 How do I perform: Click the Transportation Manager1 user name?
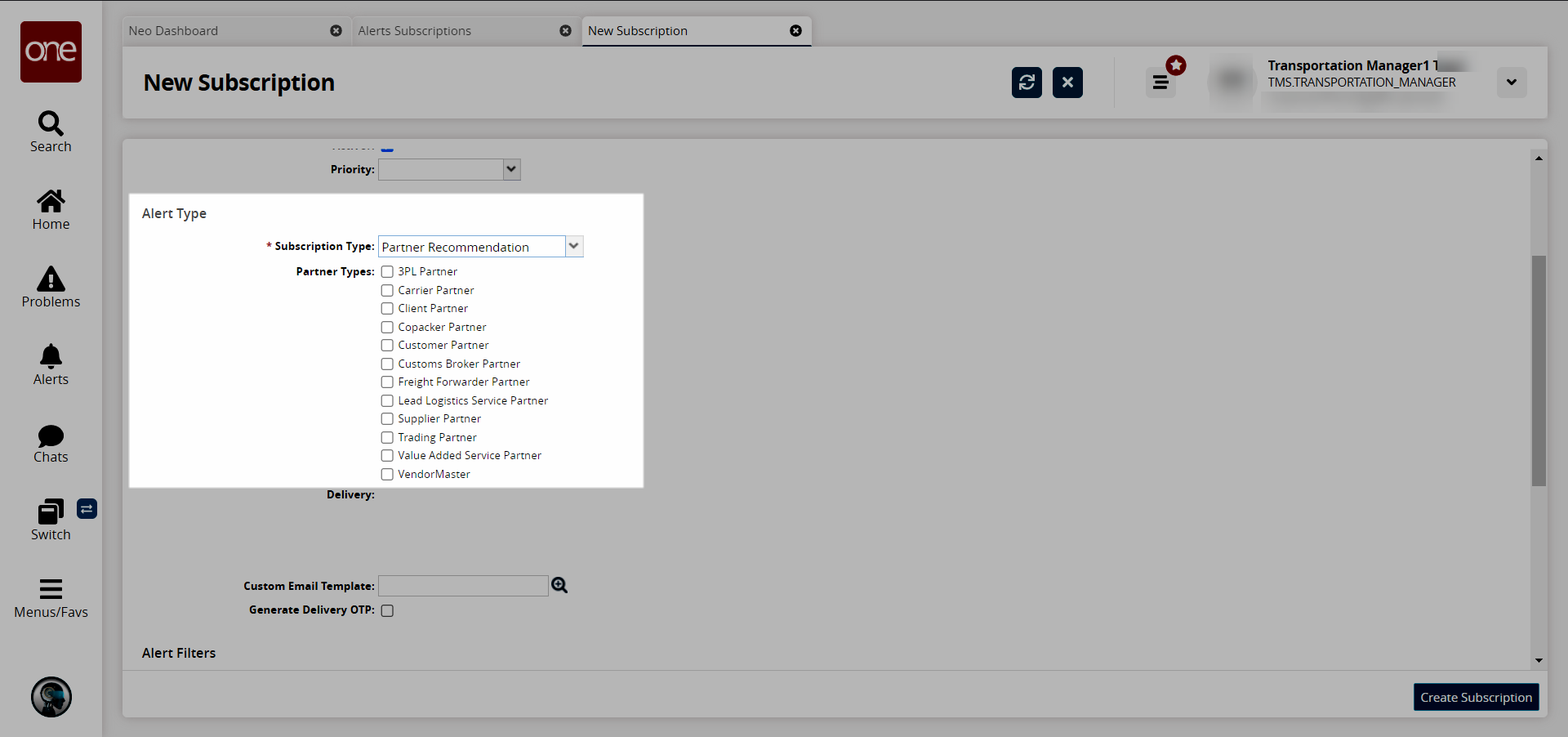click(1353, 65)
